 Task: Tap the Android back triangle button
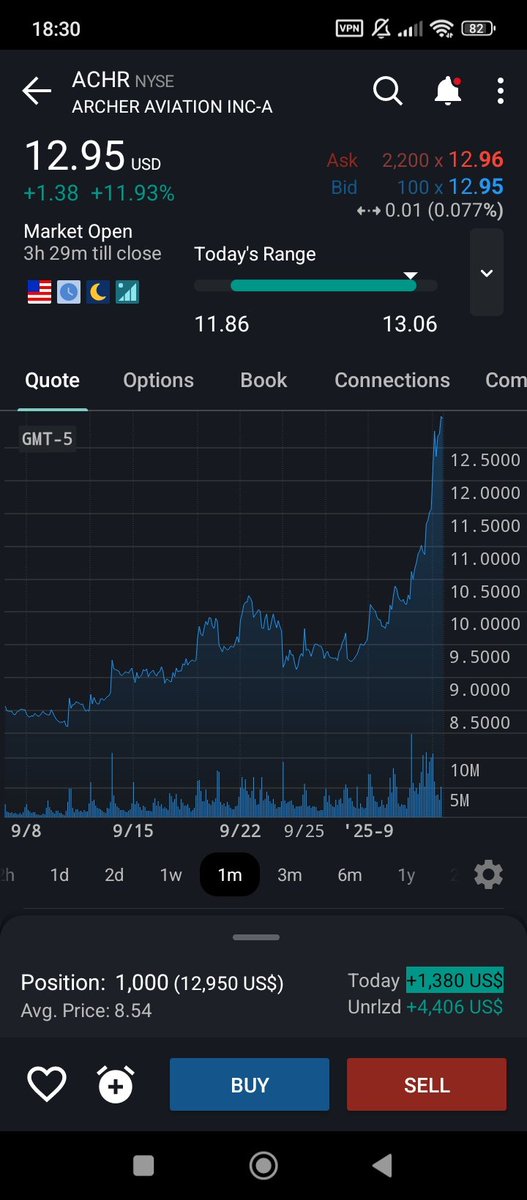[x=382, y=1165]
